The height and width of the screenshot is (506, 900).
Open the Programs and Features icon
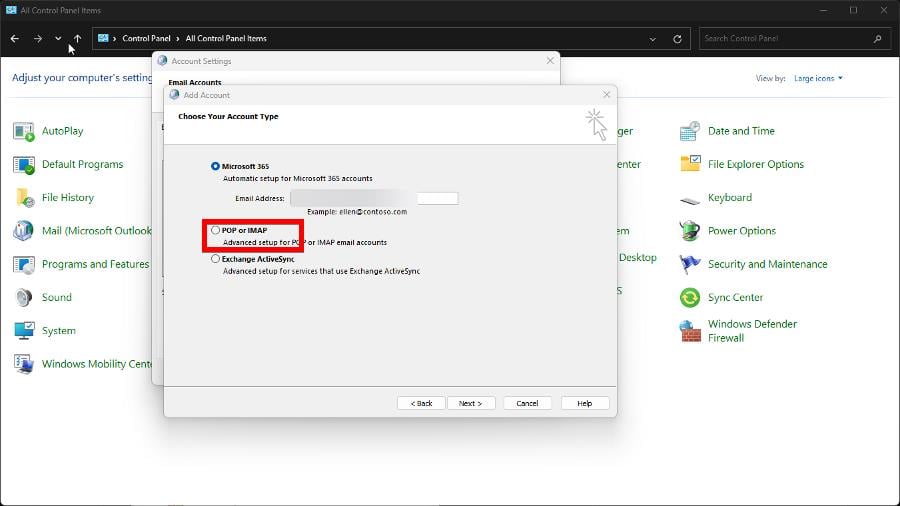[x=24, y=264]
